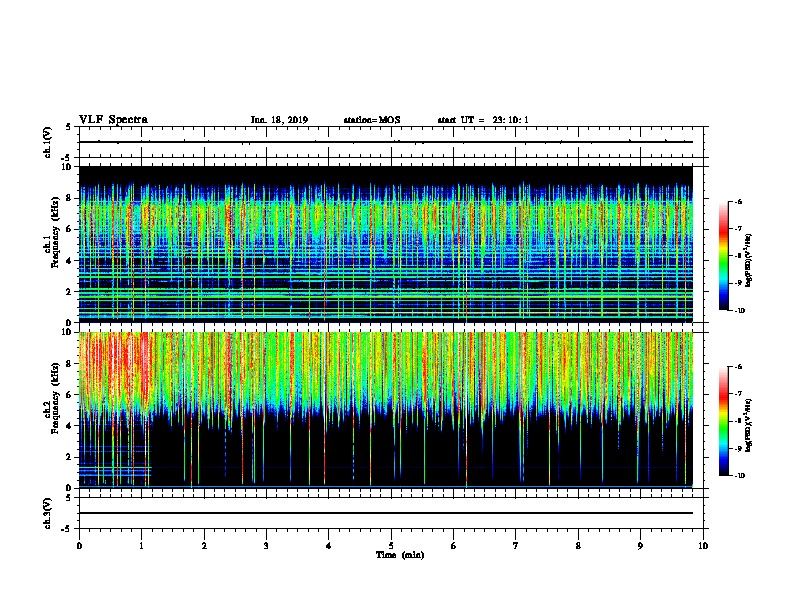The height and width of the screenshot is (612, 792).
Task: Click the ch.1 spectrogram panel
Action: click(x=386, y=244)
